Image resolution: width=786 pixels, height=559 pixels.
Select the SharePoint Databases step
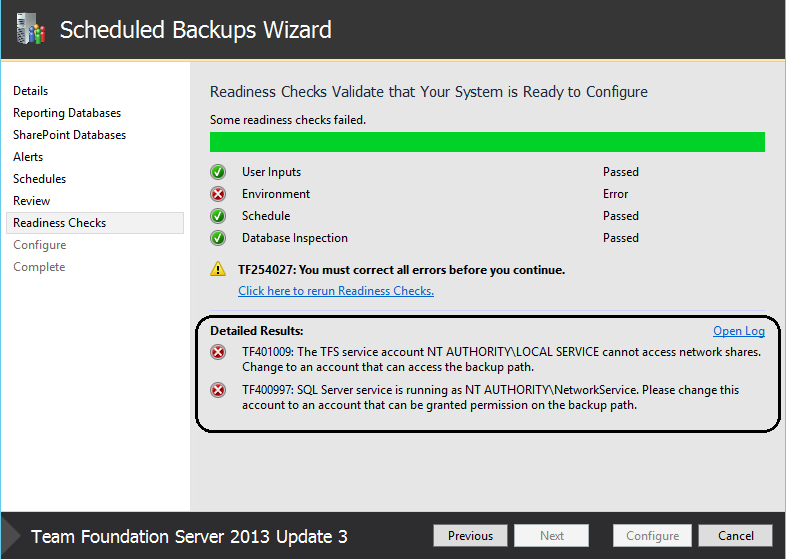pos(70,135)
